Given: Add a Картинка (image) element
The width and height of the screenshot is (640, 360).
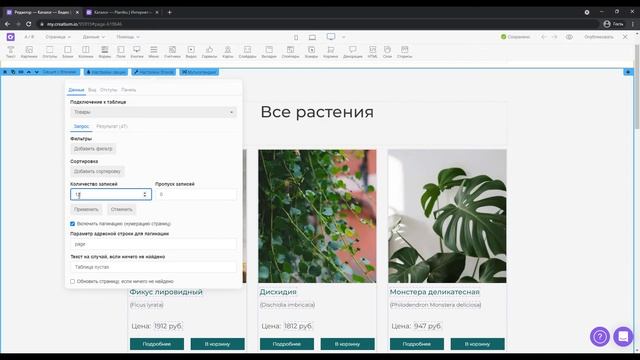Looking at the screenshot, I should click(29, 52).
